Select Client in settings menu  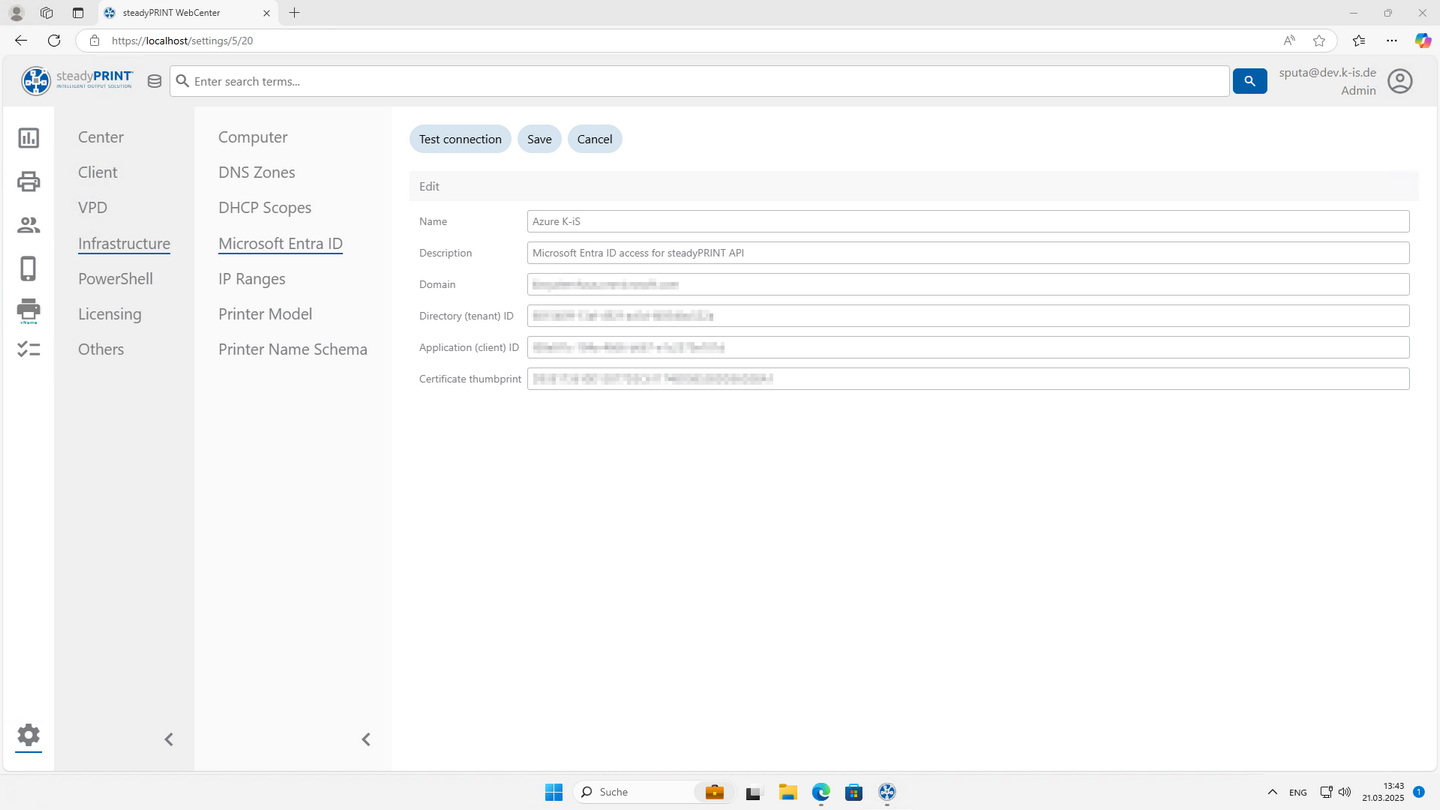98,172
